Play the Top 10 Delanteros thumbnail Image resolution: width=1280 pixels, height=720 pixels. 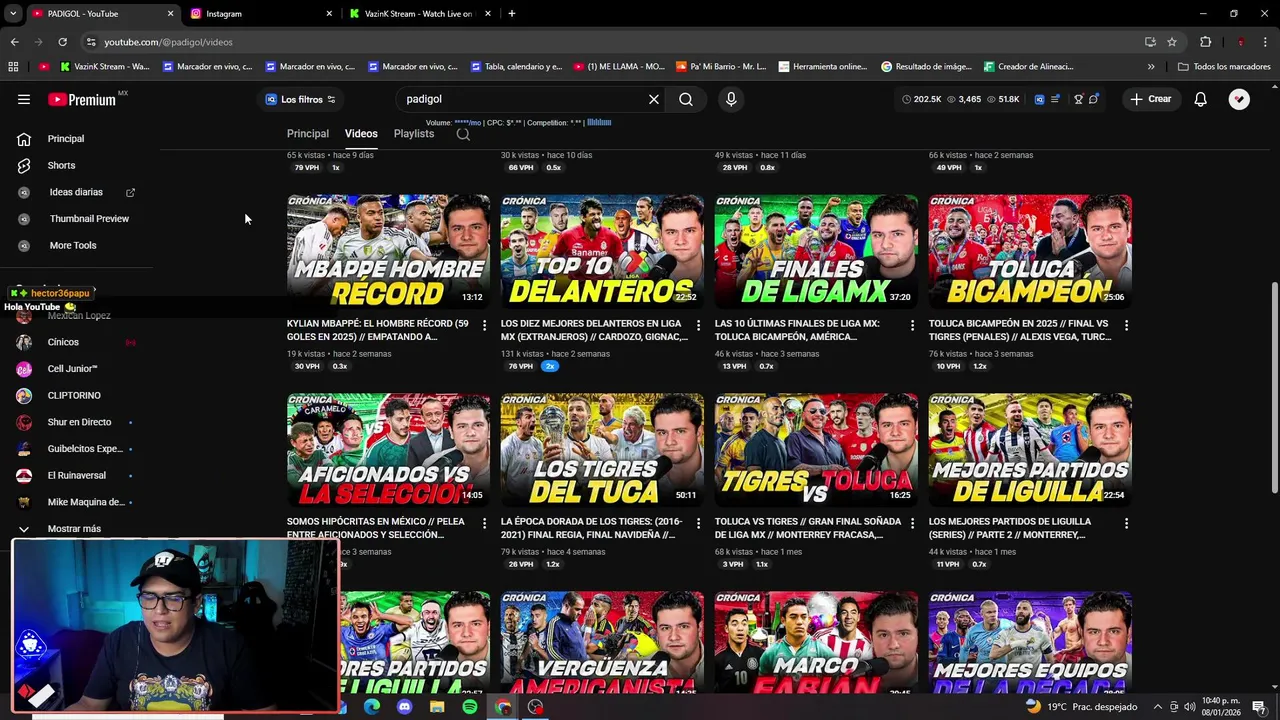602,251
